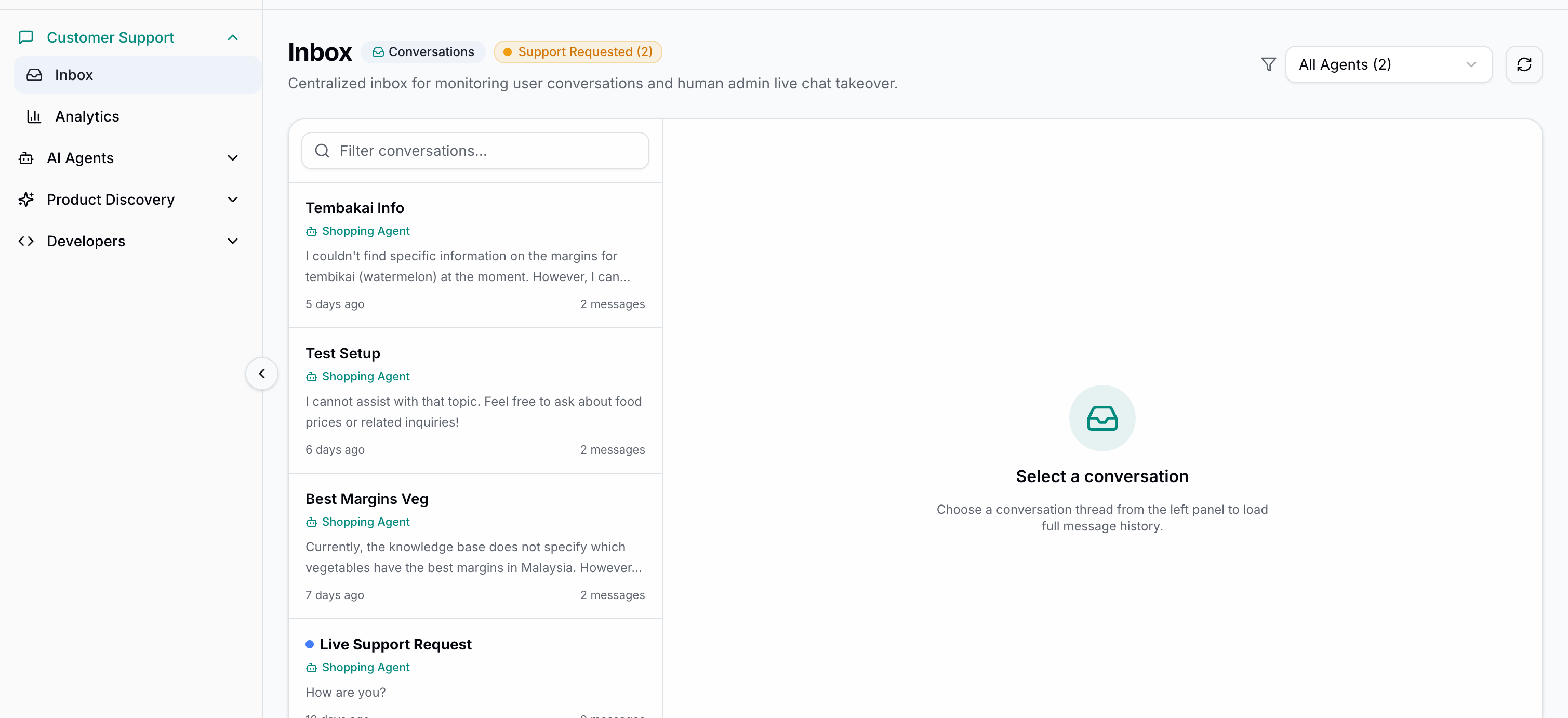The image size is (1568, 718).
Task: Switch to Support Requested (2) tab
Action: coord(578,52)
